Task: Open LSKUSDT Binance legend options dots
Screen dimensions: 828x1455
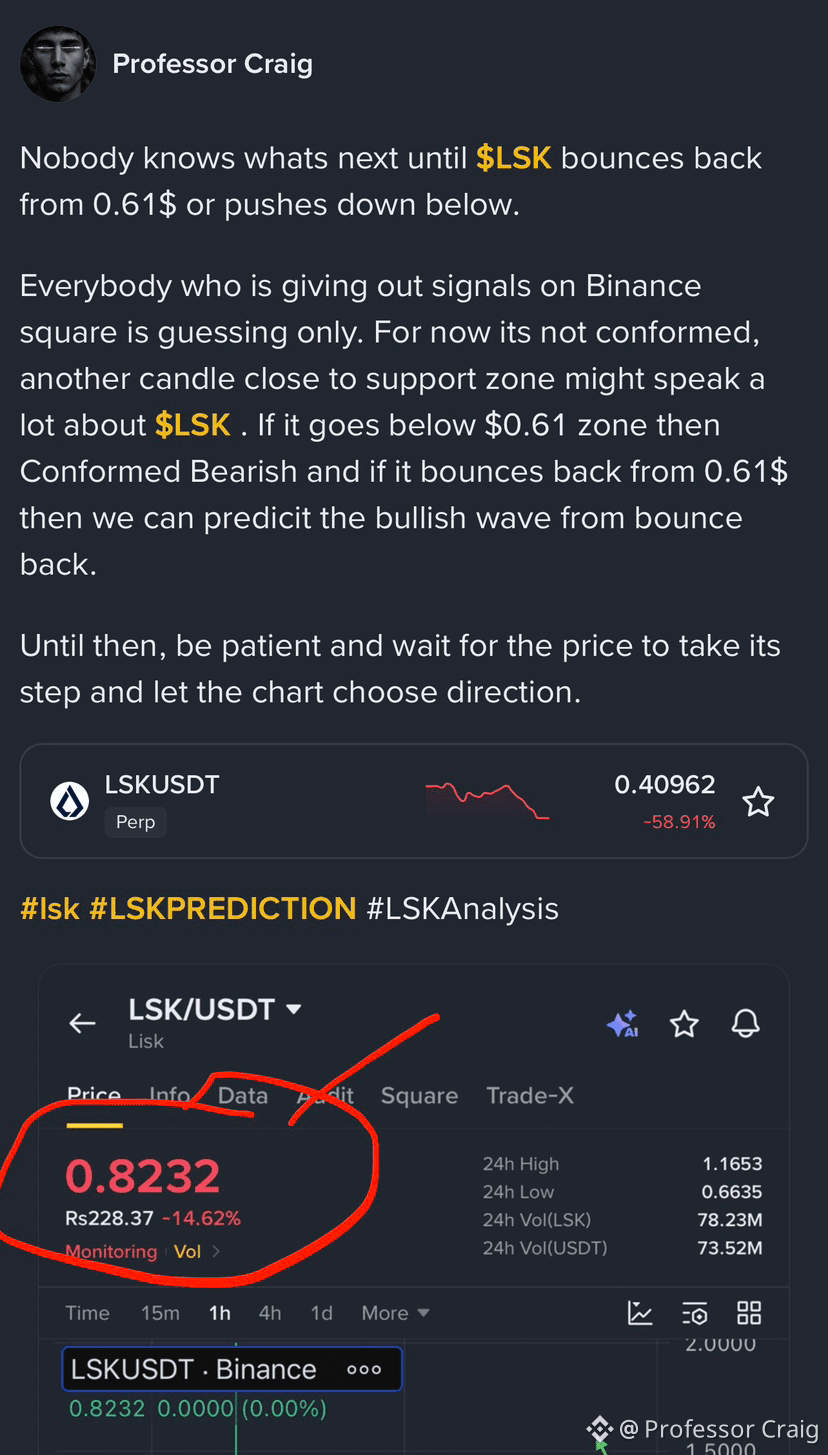Action: [364, 1369]
